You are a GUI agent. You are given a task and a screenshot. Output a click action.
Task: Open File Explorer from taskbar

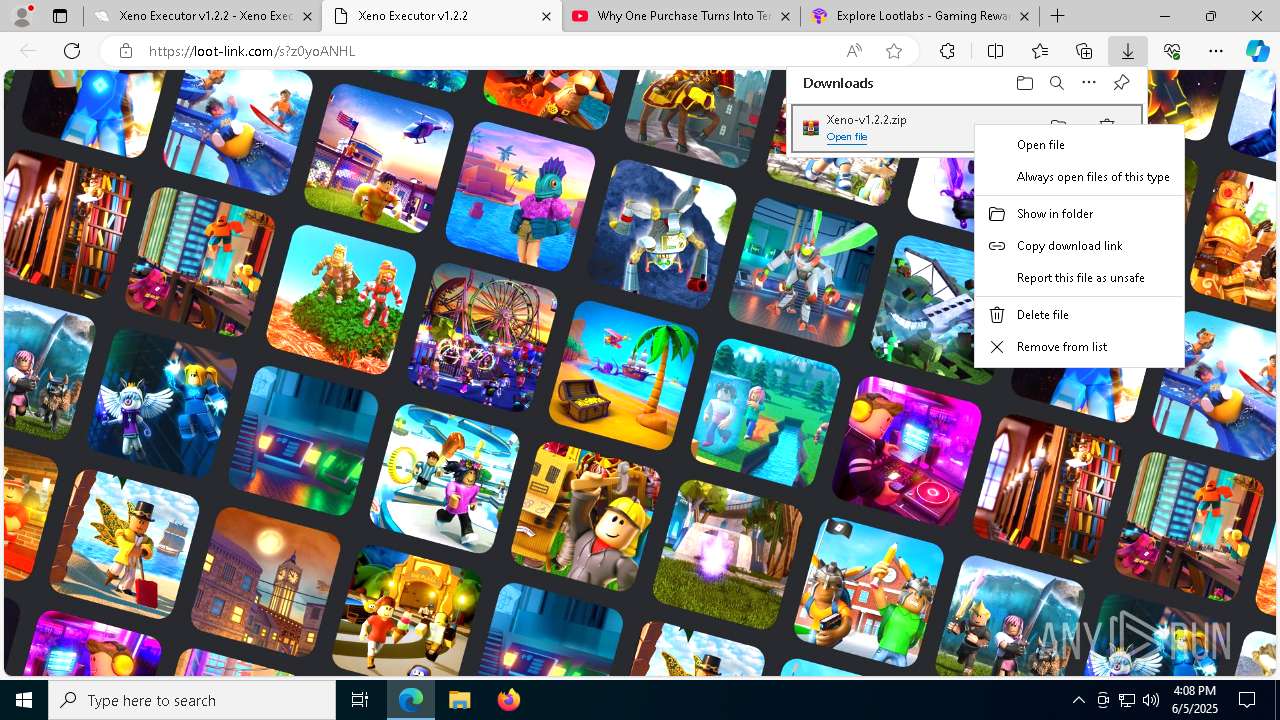[459, 700]
